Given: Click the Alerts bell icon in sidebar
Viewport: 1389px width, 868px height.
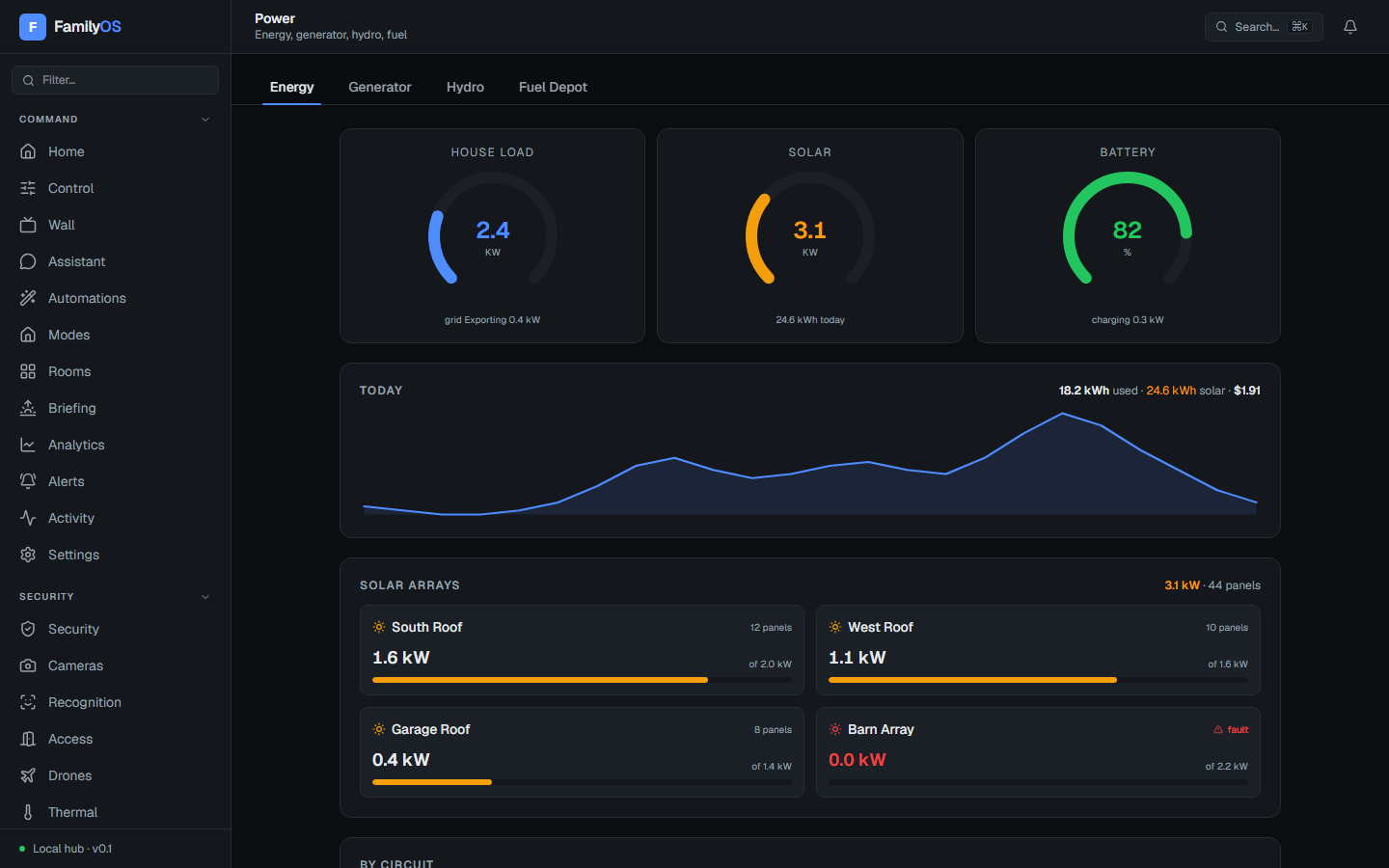Looking at the screenshot, I should pos(28,481).
